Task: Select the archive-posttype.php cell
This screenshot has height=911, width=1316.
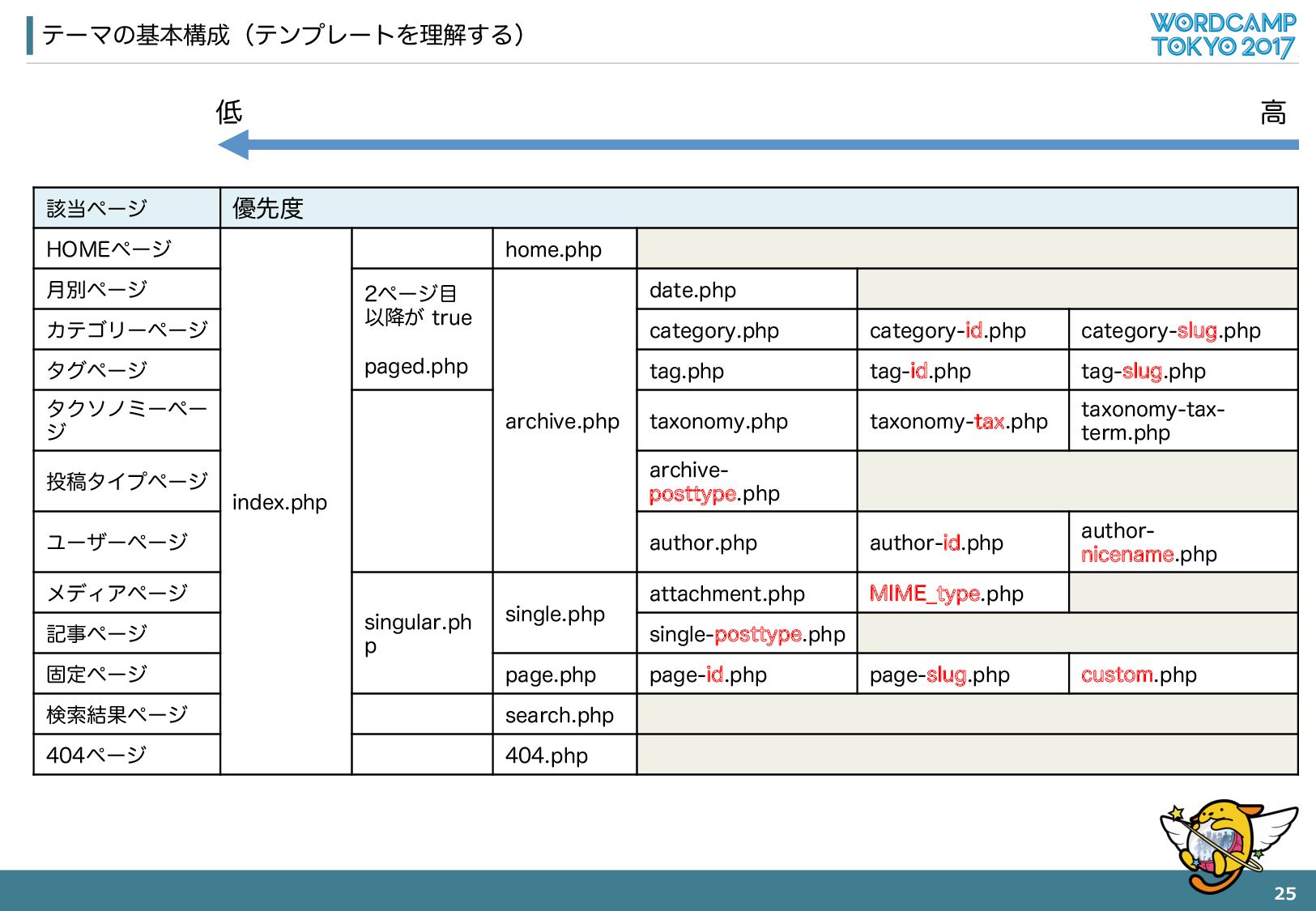Action: pos(747,481)
